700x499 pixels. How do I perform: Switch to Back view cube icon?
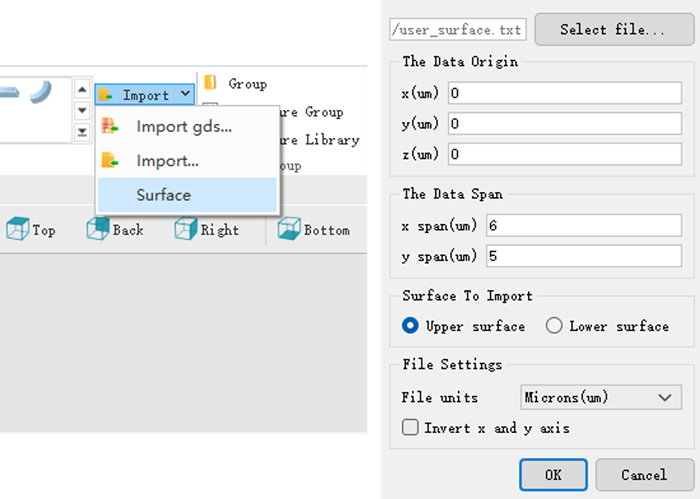98,229
